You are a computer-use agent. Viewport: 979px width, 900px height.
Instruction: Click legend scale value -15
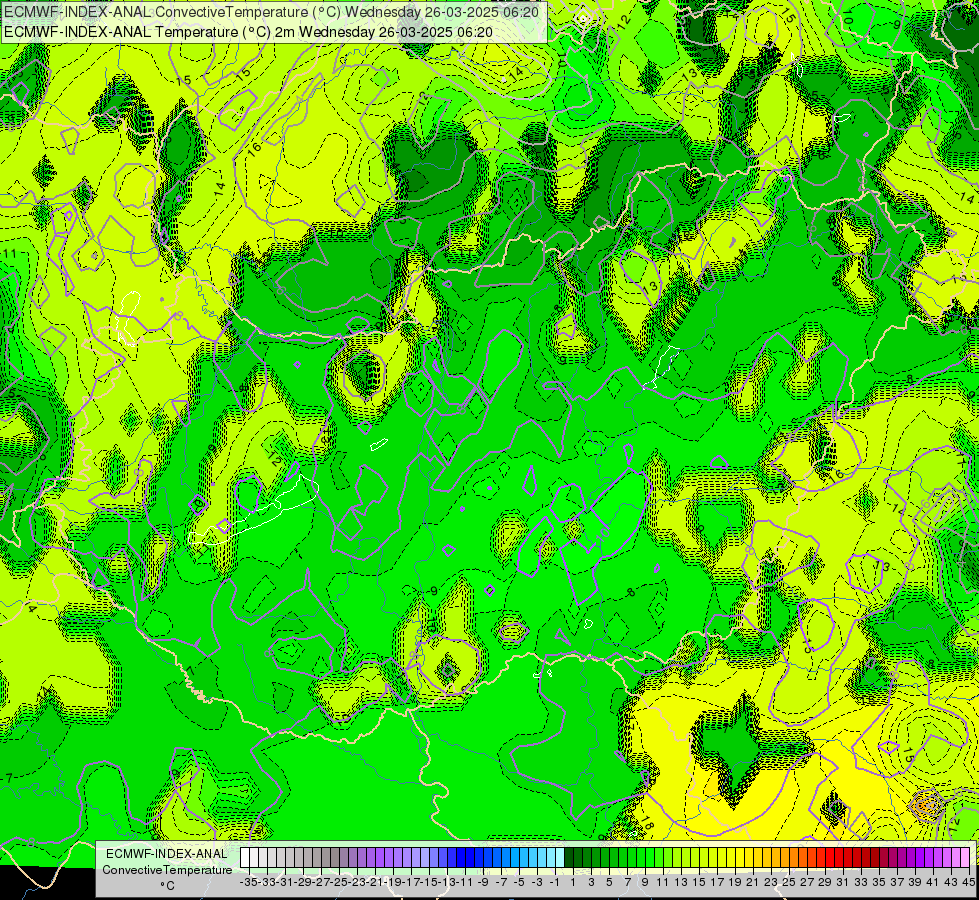(429, 882)
